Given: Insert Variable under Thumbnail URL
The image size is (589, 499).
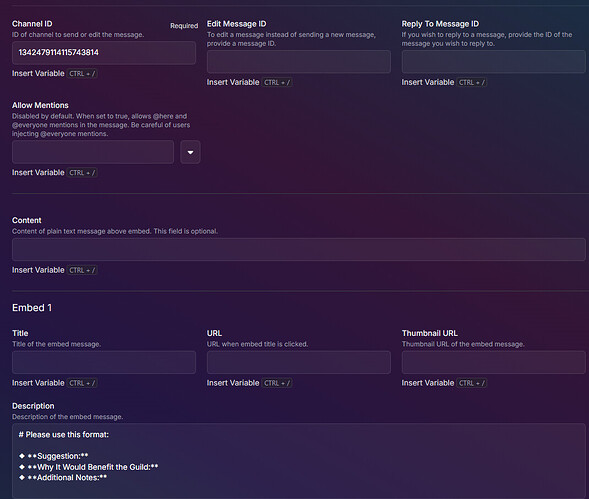Looking at the screenshot, I should point(427,383).
